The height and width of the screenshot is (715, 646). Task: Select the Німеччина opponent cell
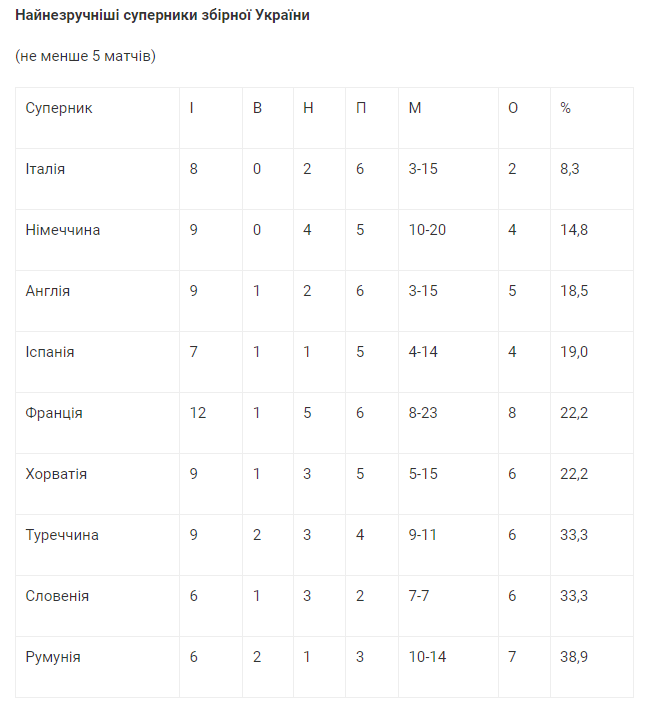63,230
